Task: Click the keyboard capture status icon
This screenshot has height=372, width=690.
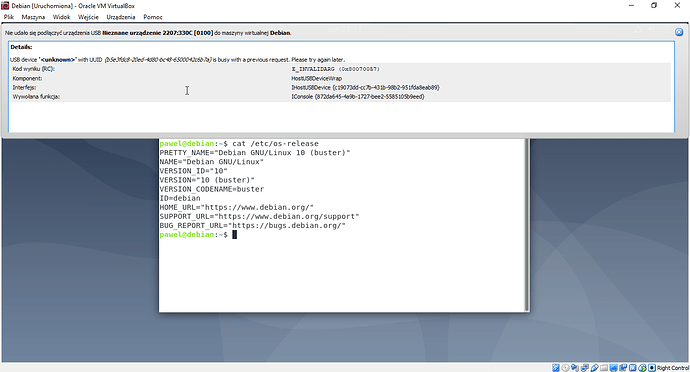Action: [x=652, y=368]
